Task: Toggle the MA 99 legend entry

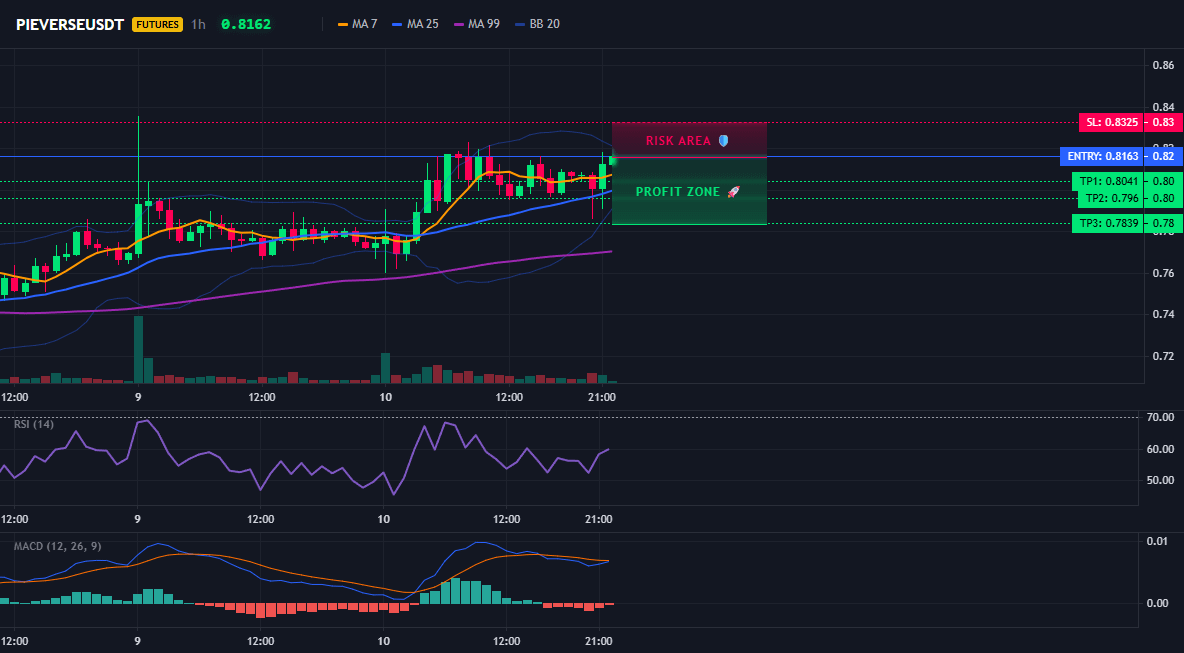Action: coord(476,24)
